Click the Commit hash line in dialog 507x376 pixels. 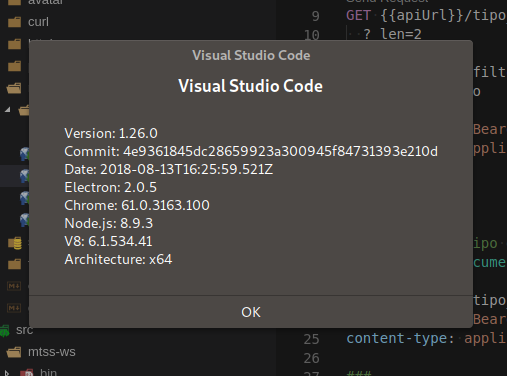tap(251, 151)
